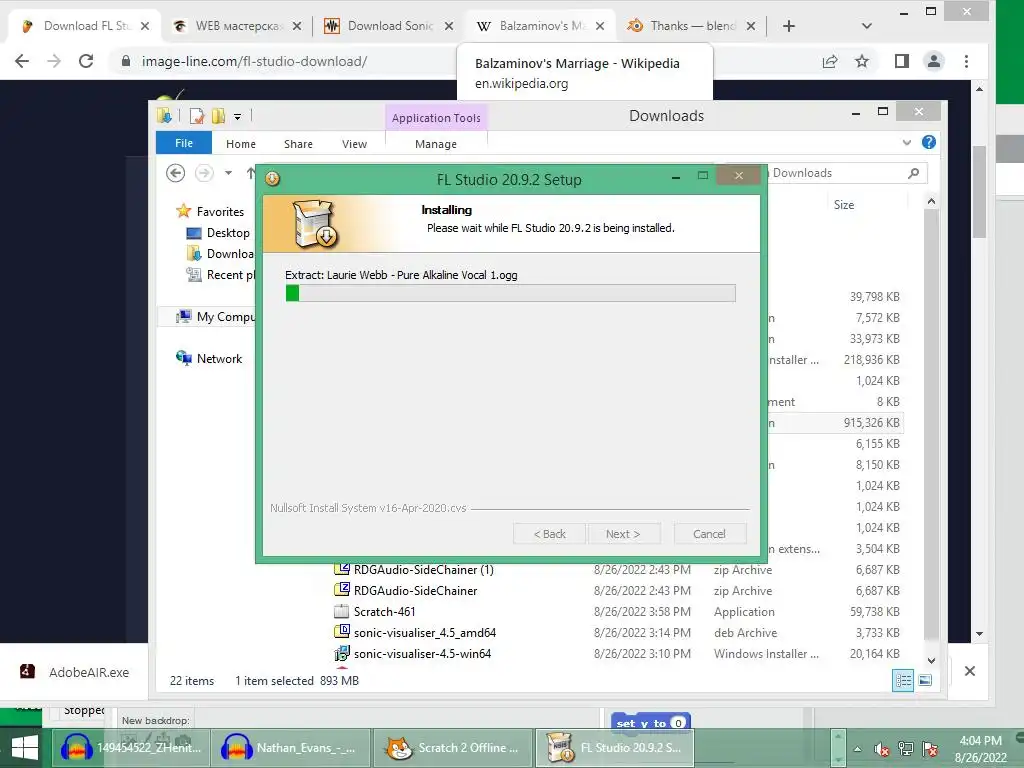Click the share page icon in address bar
1024x768 pixels.
(830, 61)
